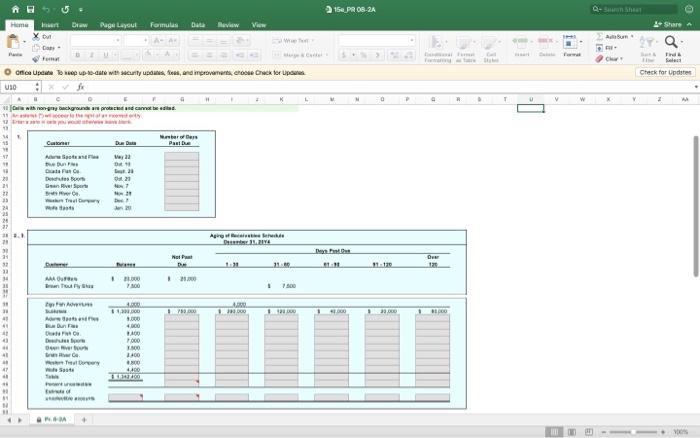
Task: Redo the last action
Action: click(65, 9)
